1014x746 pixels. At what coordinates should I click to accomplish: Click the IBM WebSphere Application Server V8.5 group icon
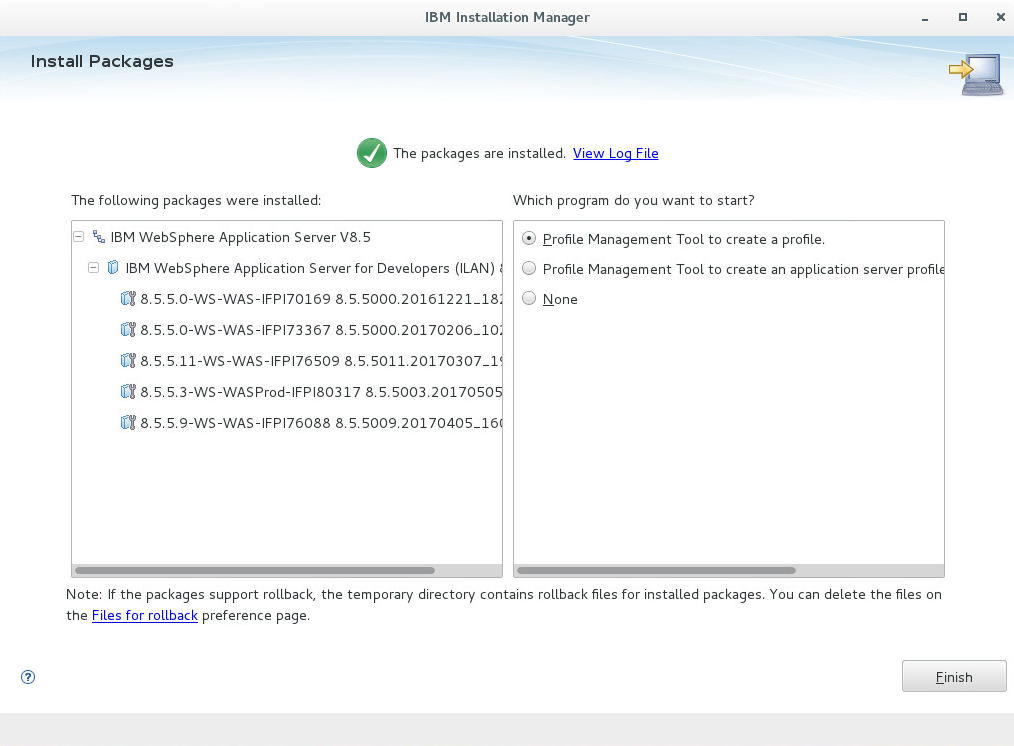(x=99, y=237)
